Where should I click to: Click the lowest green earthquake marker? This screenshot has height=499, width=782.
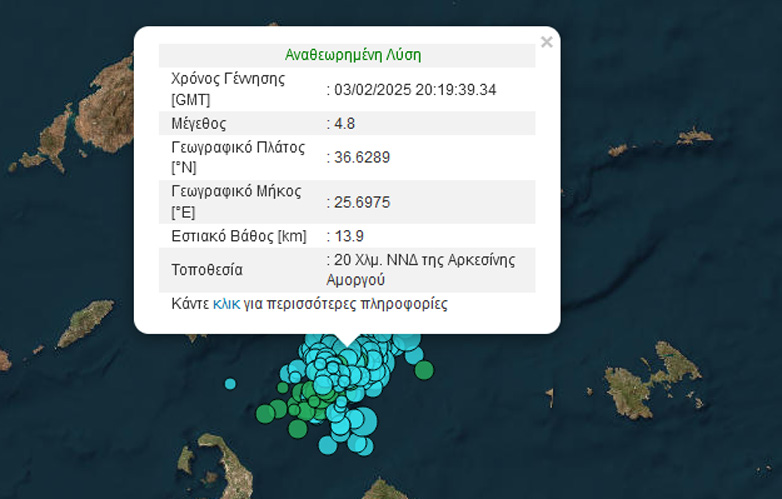pos(297,429)
